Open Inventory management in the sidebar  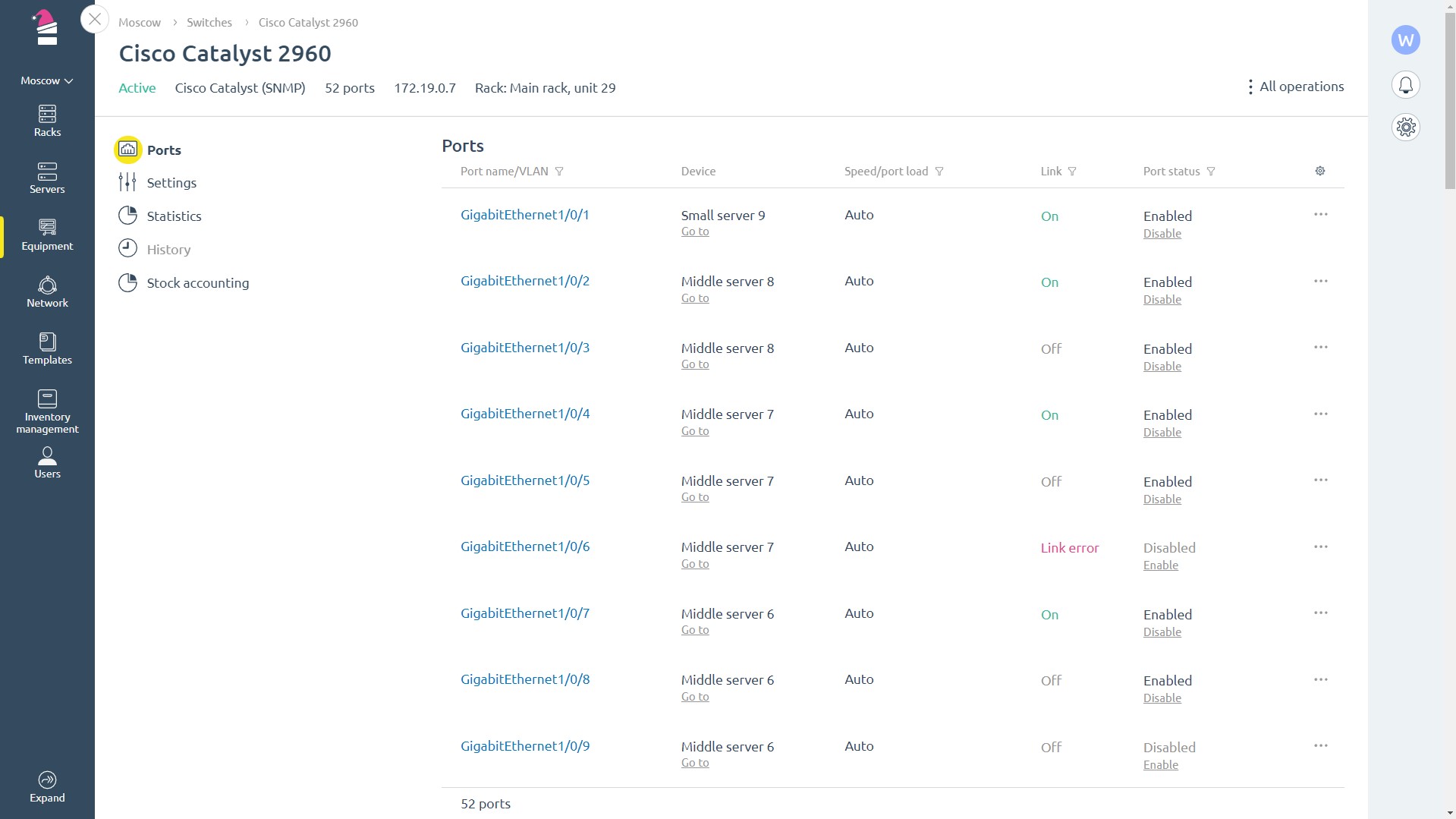click(47, 411)
